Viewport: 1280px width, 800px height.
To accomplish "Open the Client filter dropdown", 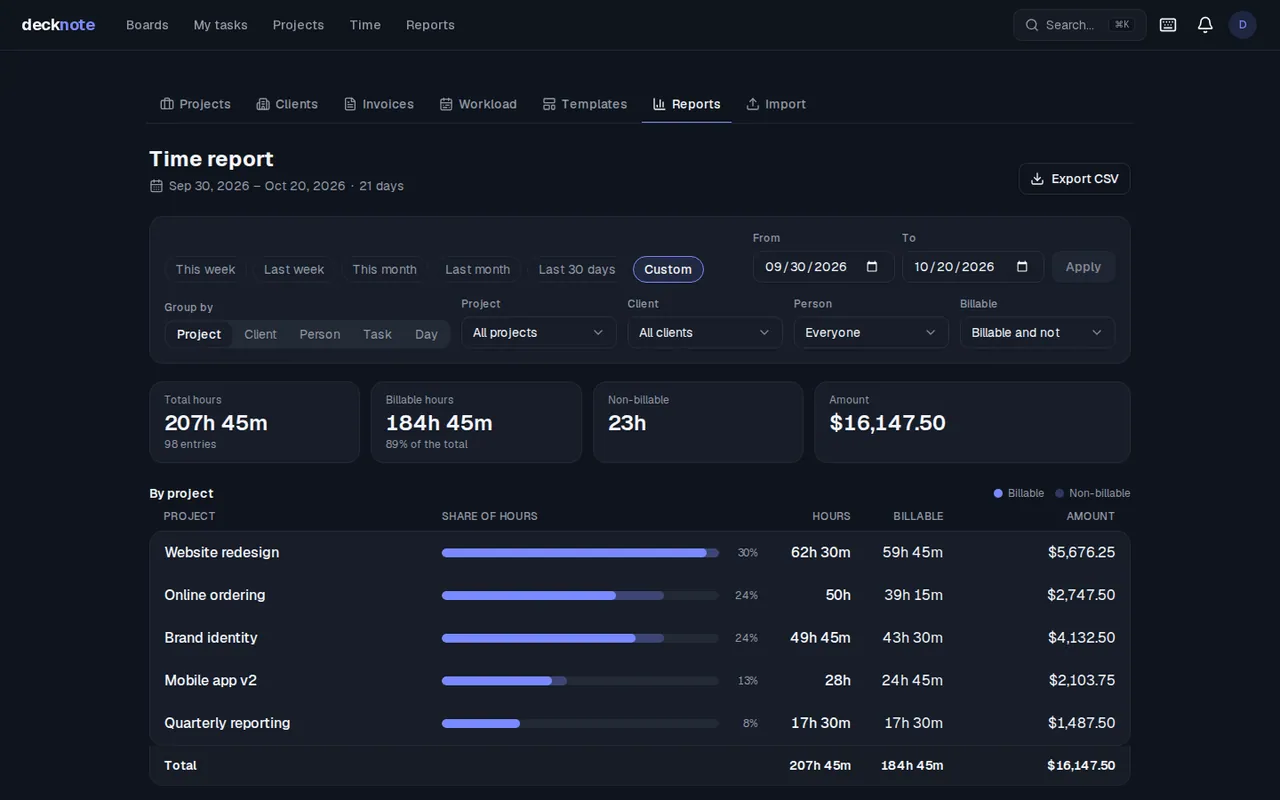I will click(x=705, y=333).
